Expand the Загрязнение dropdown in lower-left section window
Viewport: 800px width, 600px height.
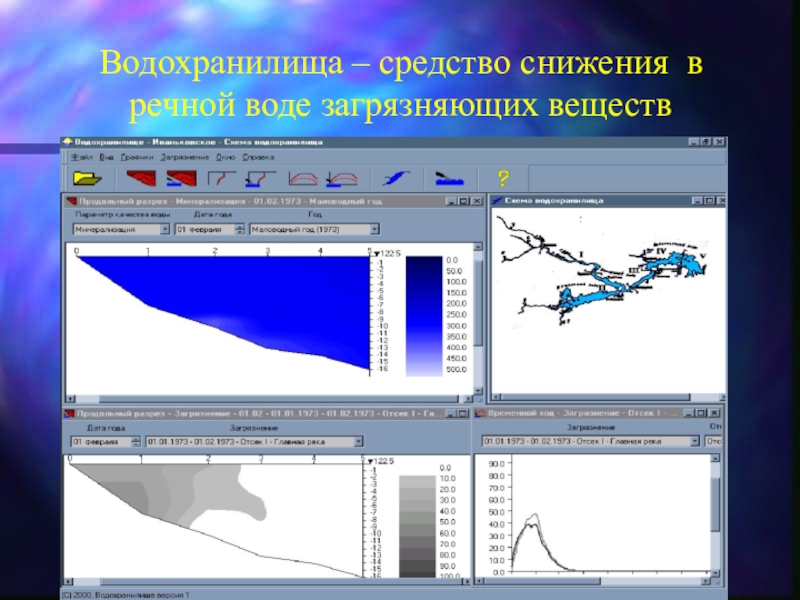pos(358,442)
